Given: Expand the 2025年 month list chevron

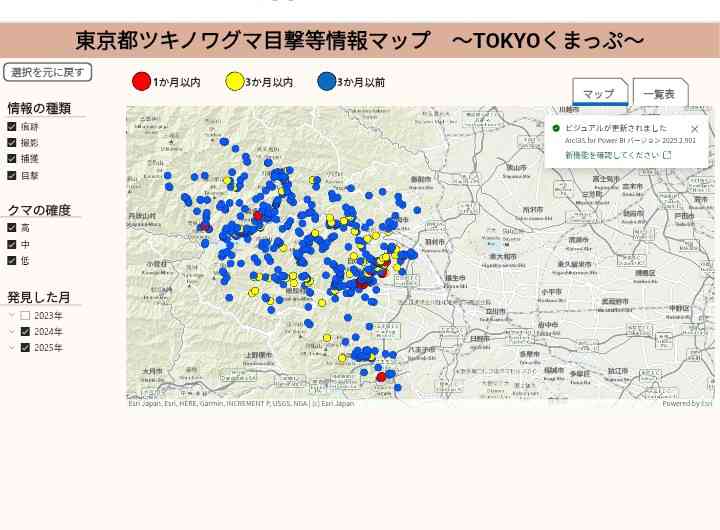Looking at the screenshot, I should [12, 348].
